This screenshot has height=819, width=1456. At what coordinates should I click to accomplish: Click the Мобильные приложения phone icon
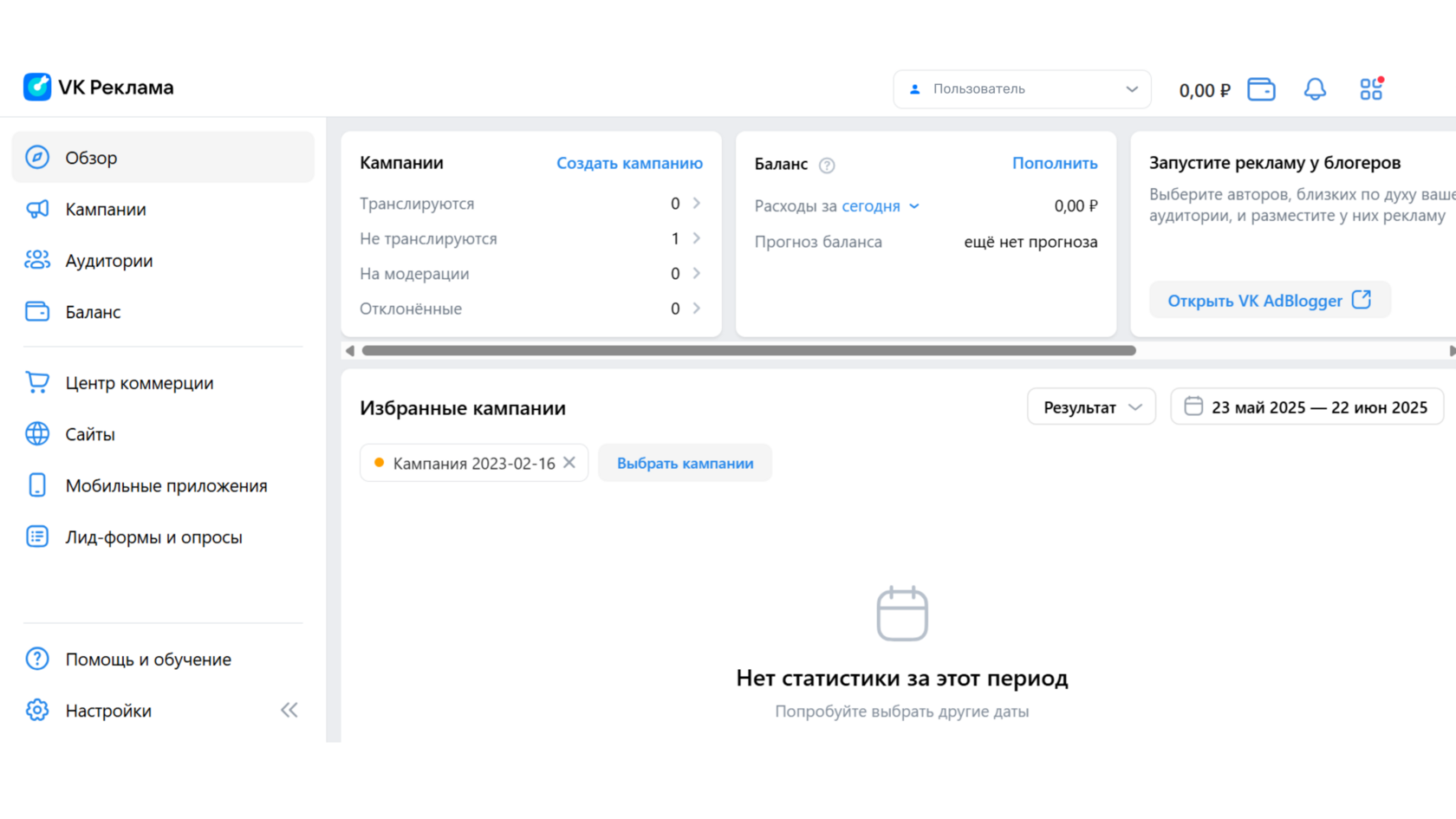click(x=37, y=485)
